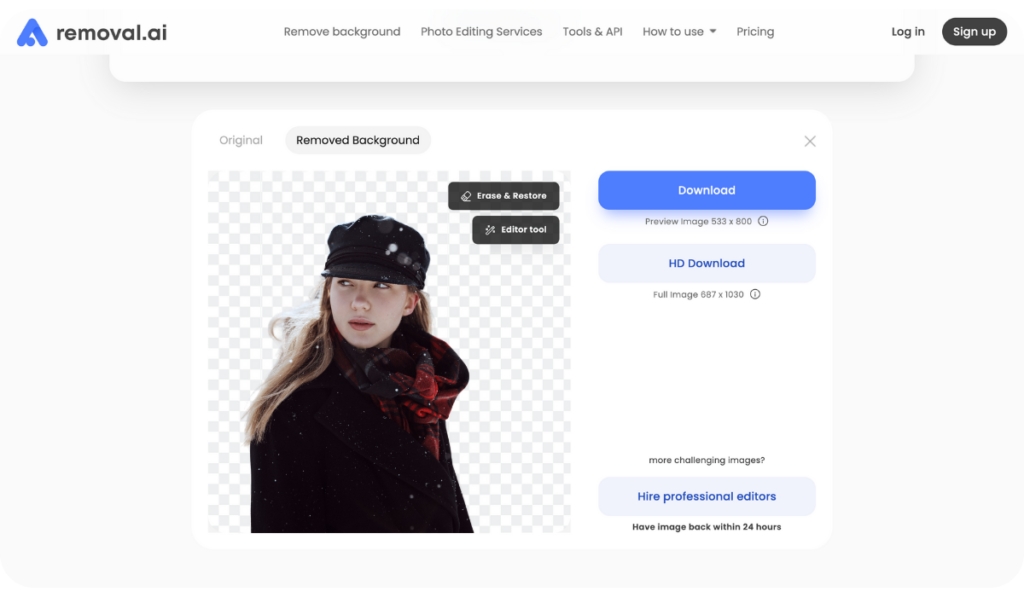Click the info icon next to Full Image 687 x 1030
1024x597 pixels.
click(755, 294)
